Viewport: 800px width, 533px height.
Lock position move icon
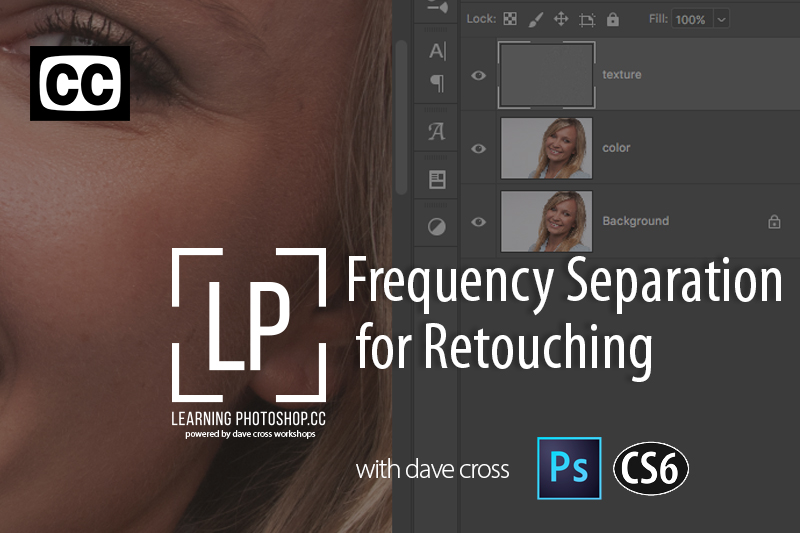pos(561,19)
